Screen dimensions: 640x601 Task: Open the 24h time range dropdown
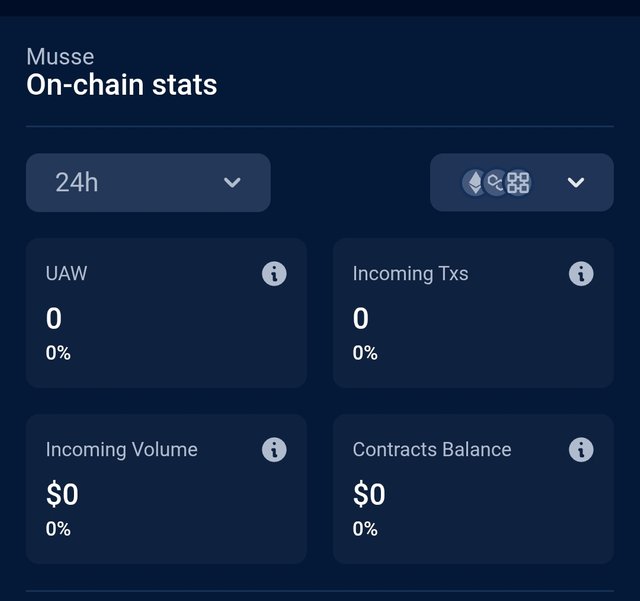point(148,182)
